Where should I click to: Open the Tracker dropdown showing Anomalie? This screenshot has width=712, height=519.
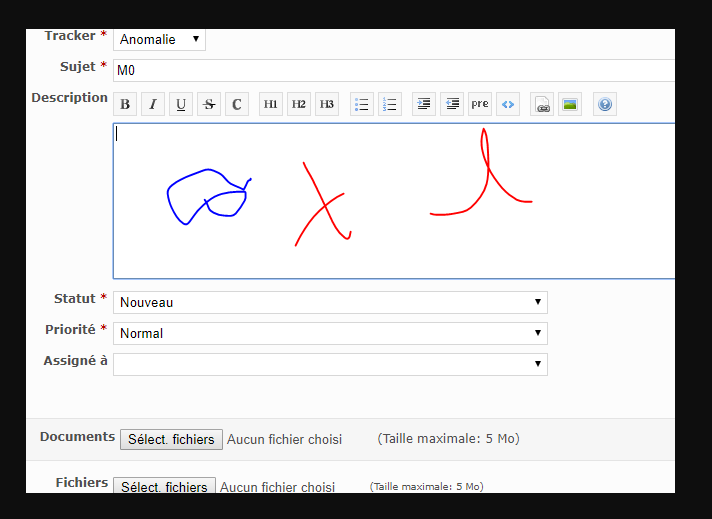159,40
